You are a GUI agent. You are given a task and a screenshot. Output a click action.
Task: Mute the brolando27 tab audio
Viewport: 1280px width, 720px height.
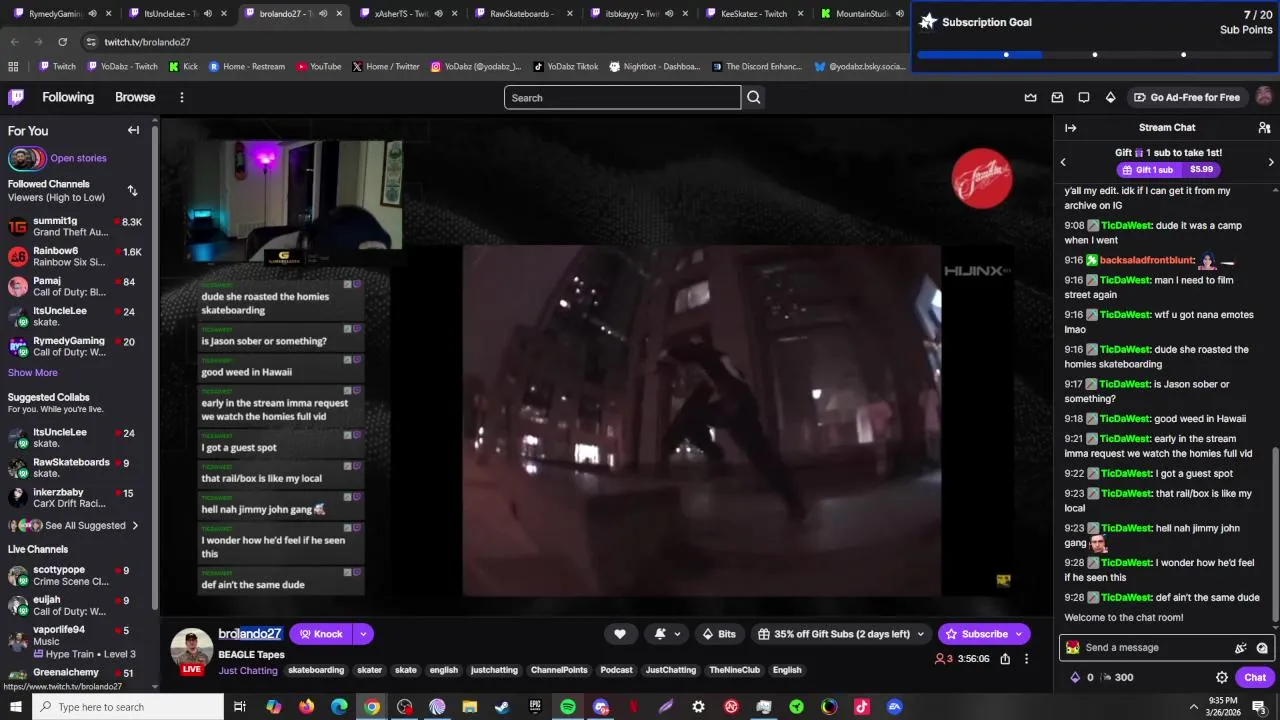click(x=322, y=14)
